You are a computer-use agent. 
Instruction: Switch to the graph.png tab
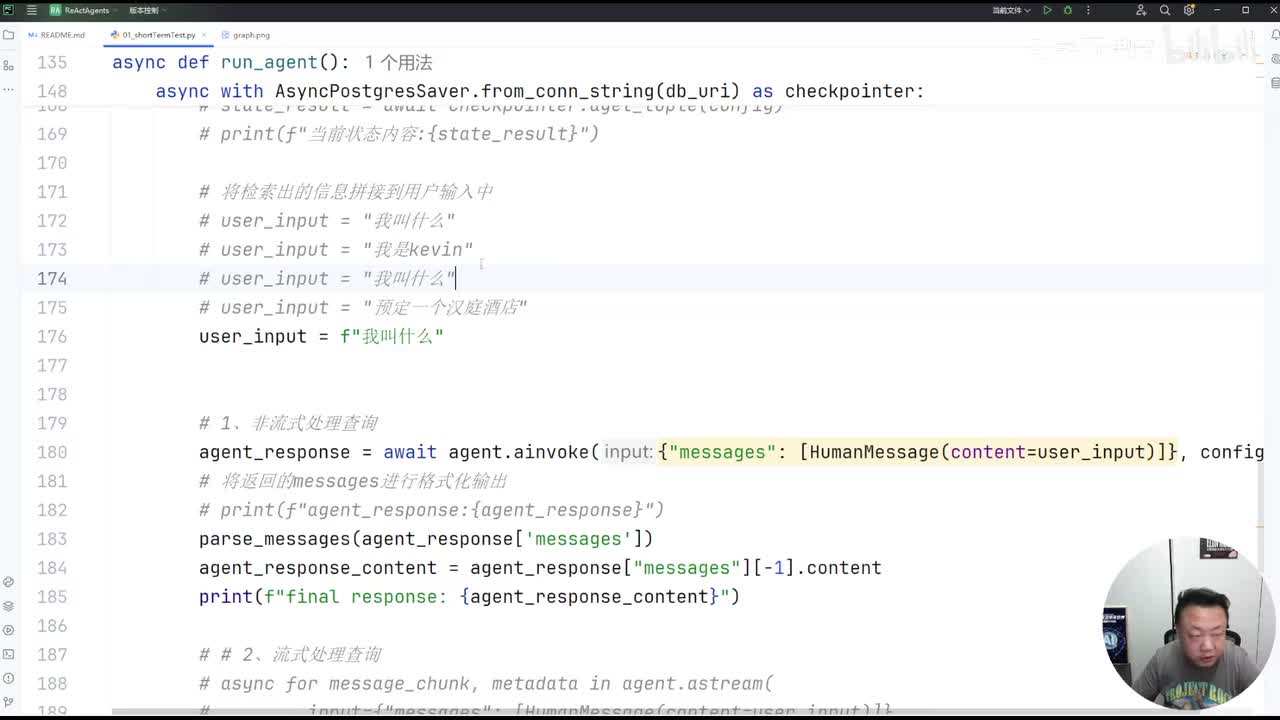tap(245, 35)
